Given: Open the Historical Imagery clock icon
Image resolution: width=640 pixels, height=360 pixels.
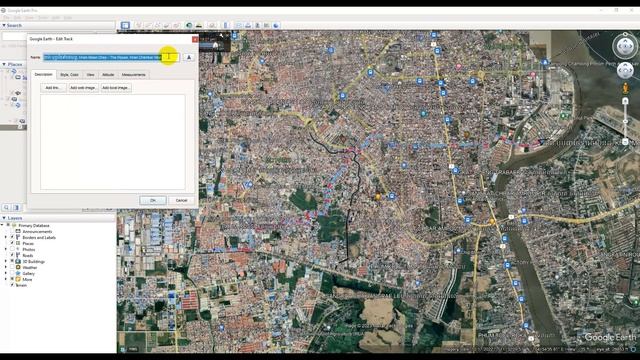Looking at the screenshot, I should [189, 25].
